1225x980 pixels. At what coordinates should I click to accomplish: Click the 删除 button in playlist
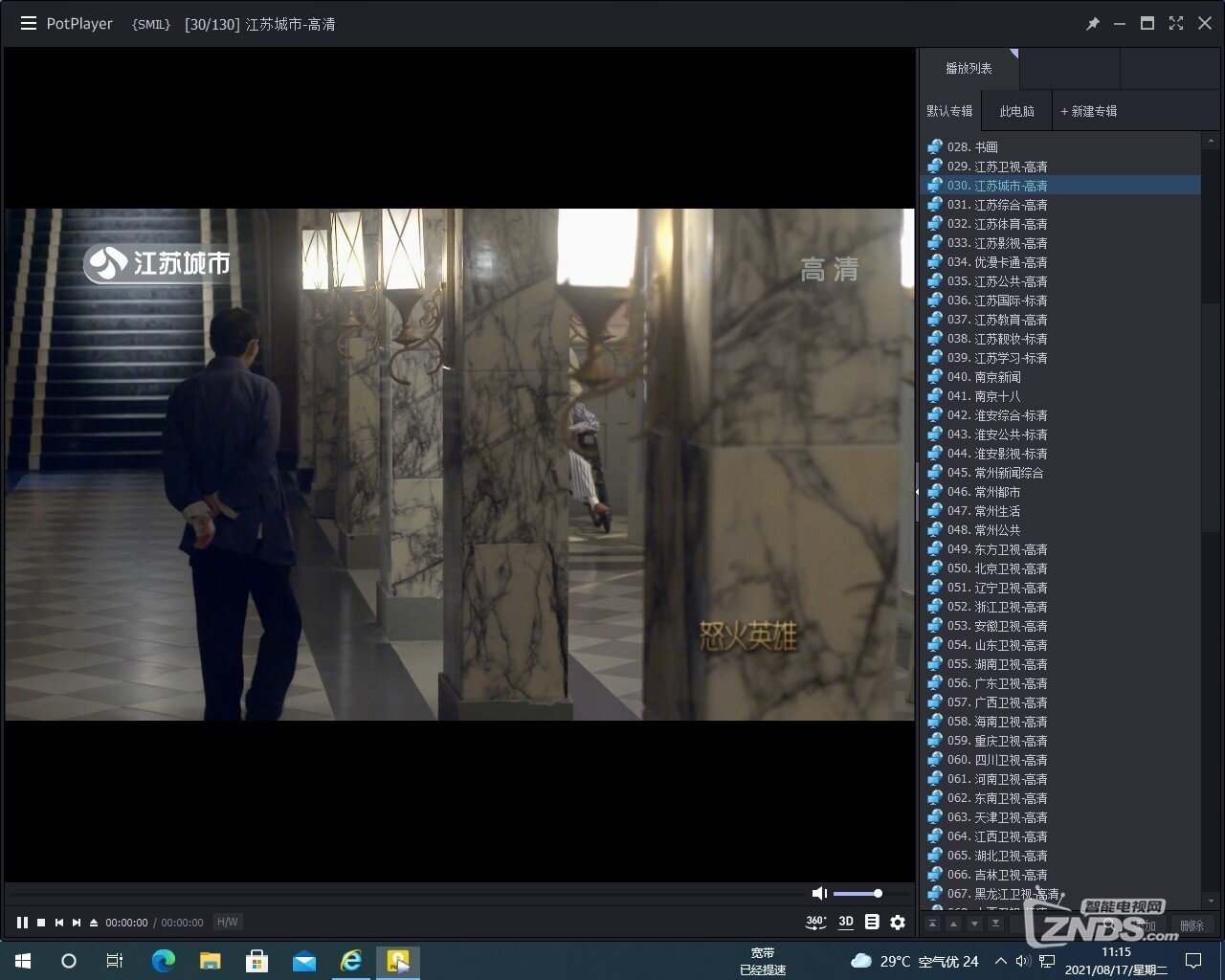click(x=1192, y=925)
